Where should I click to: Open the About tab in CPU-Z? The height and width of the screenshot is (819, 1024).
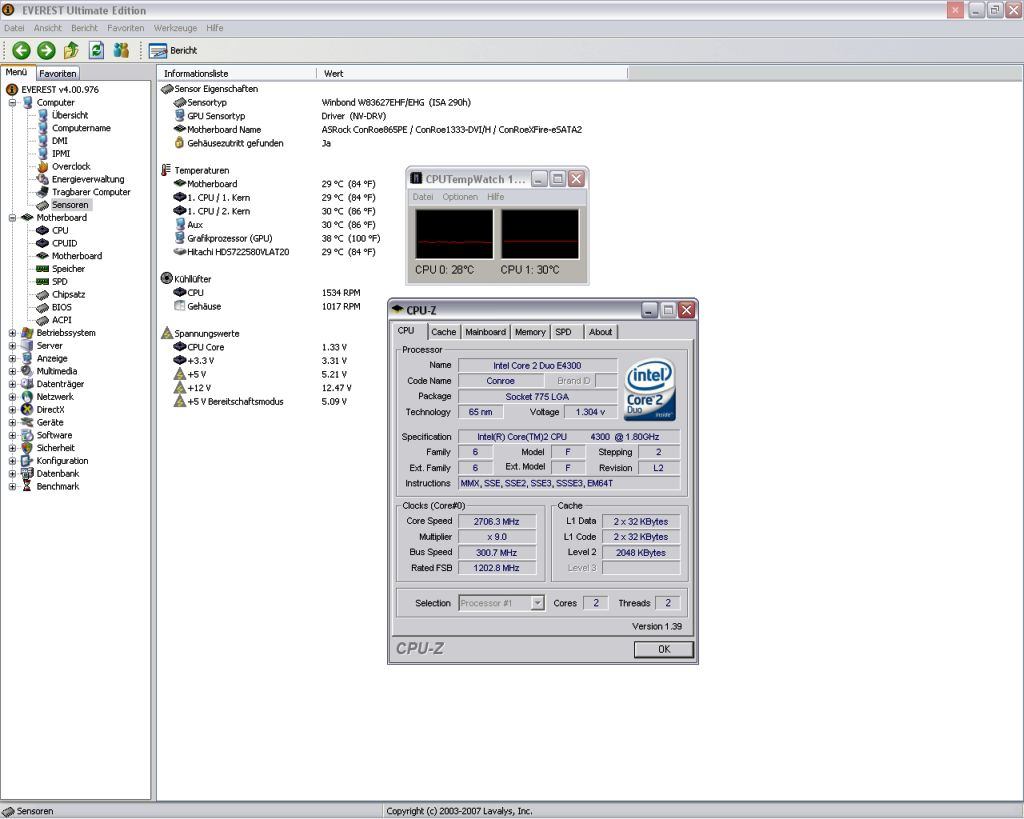tap(600, 332)
